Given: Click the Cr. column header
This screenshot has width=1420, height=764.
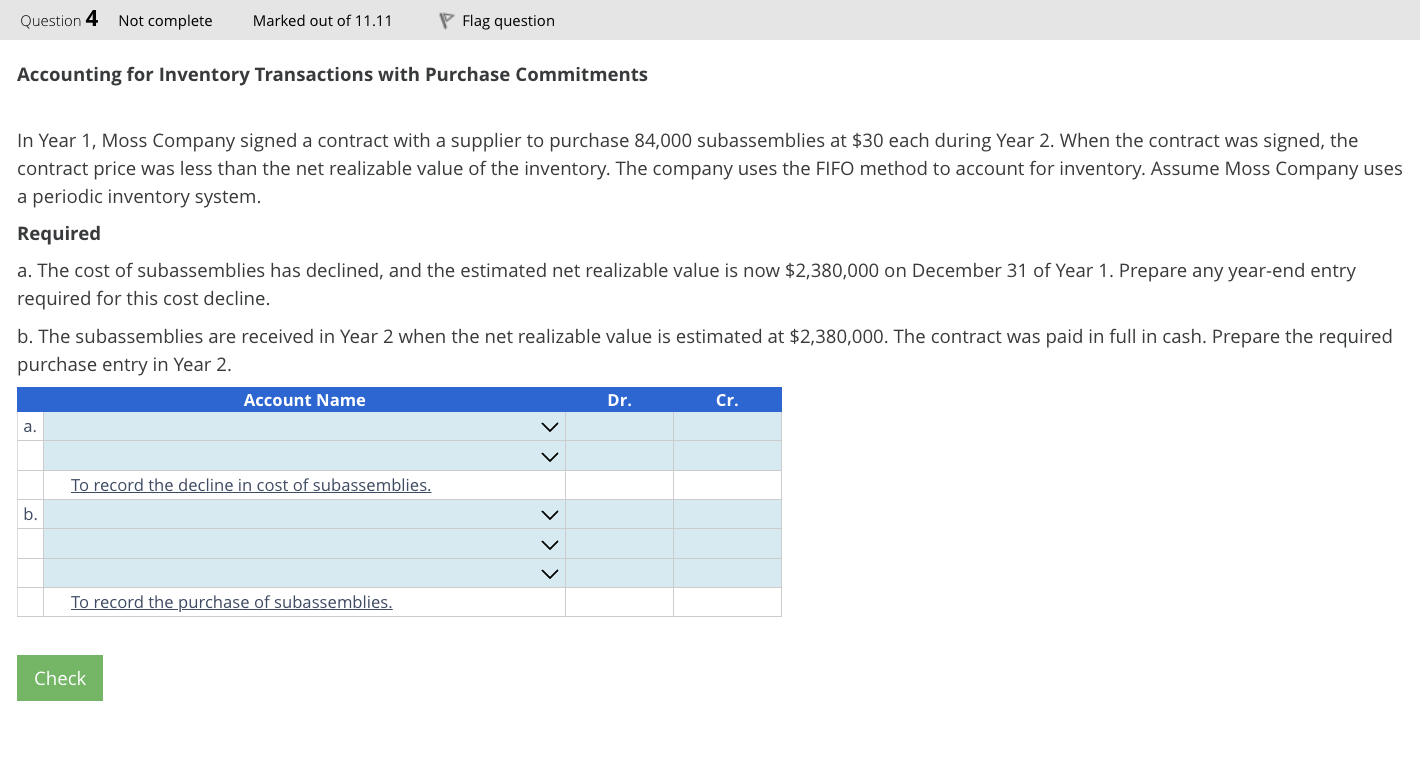Looking at the screenshot, I should [x=727, y=399].
